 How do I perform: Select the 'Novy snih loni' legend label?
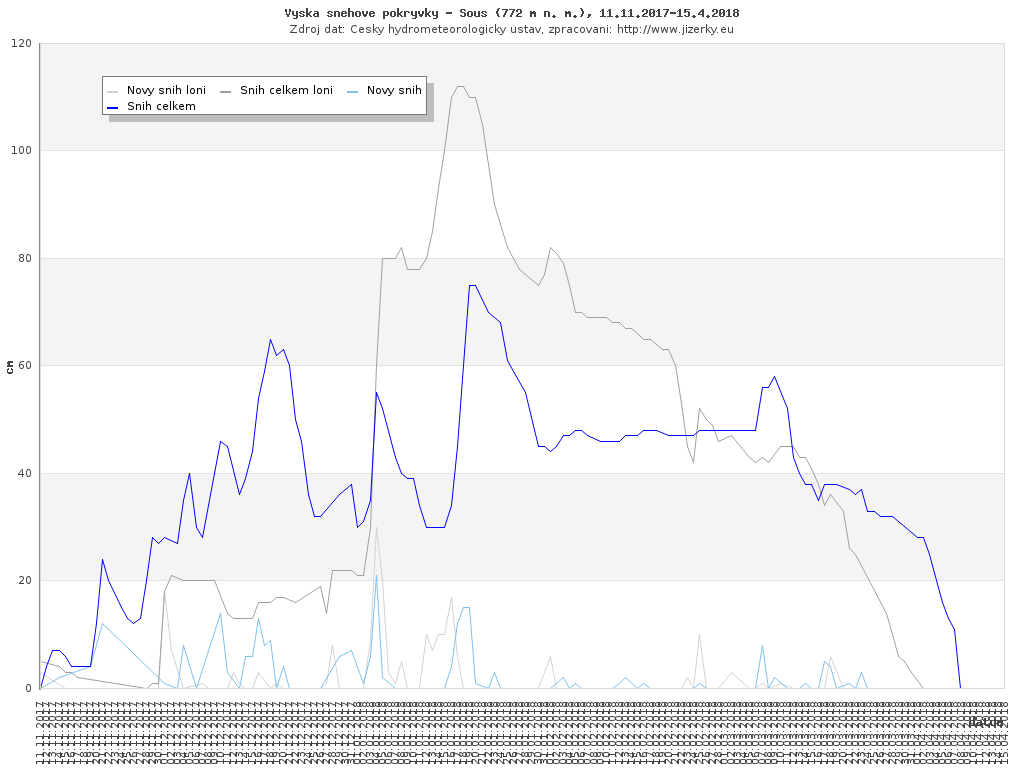click(166, 91)
